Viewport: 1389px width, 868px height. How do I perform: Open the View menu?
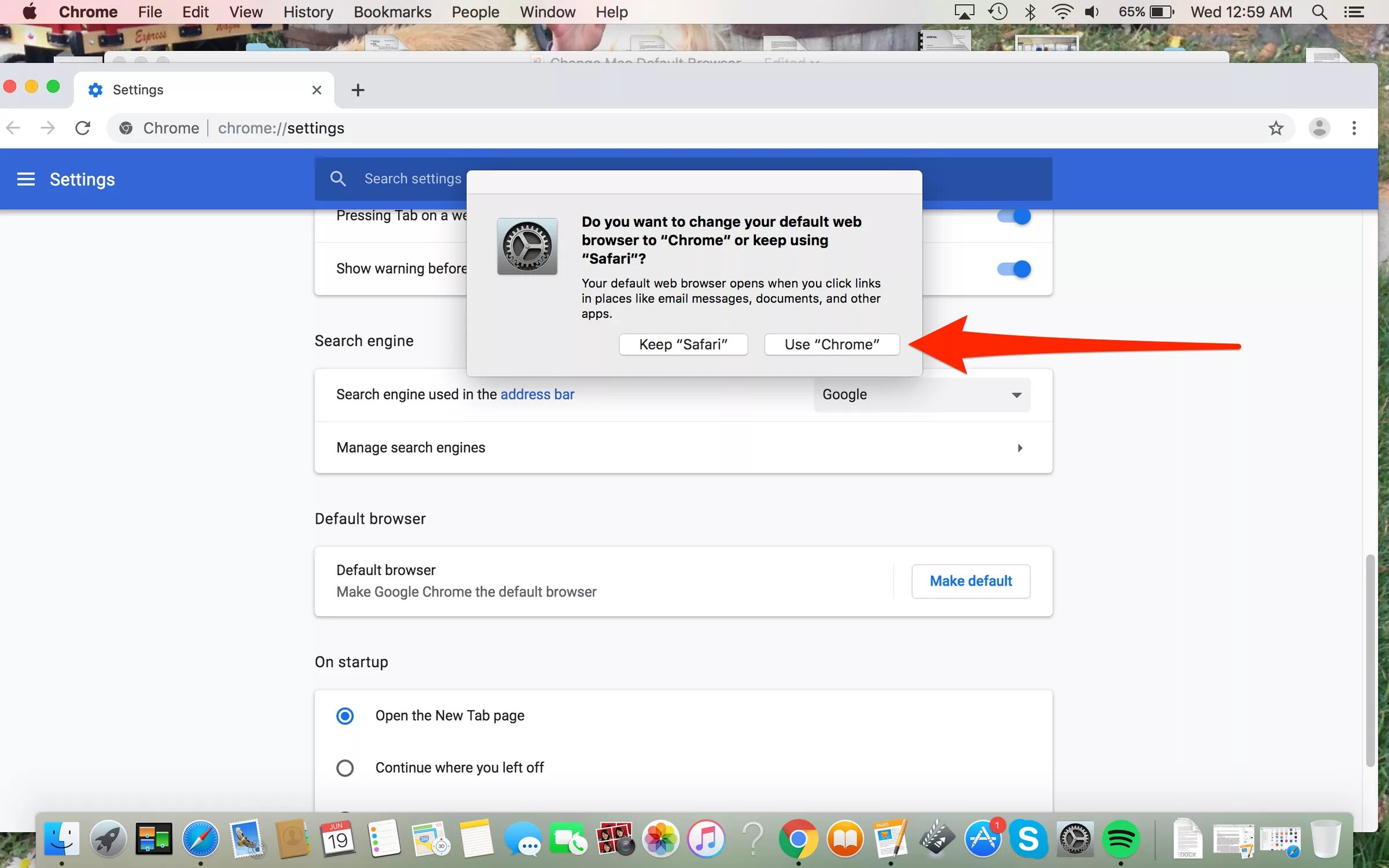(245, 12)
